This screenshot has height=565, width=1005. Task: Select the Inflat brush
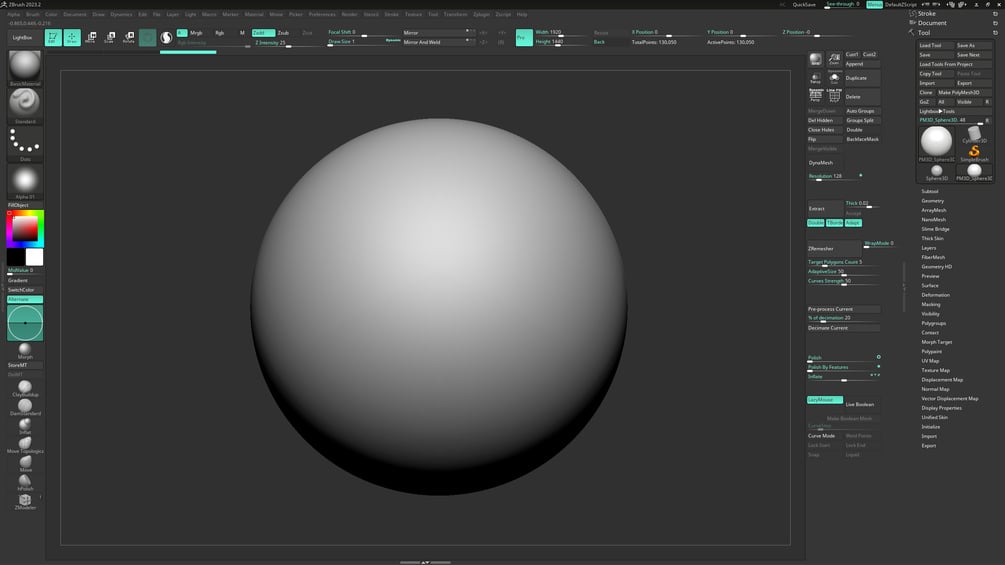pyautogui.click(x=25, y=425)
